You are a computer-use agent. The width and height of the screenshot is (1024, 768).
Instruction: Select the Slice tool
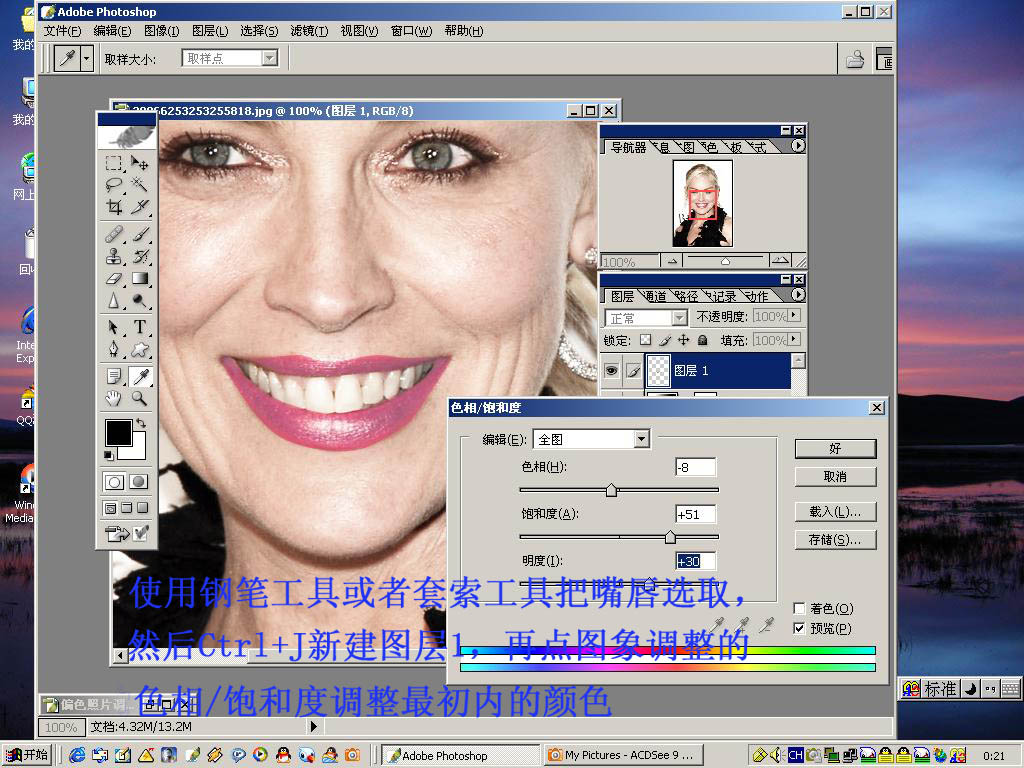tap(139, 207)
